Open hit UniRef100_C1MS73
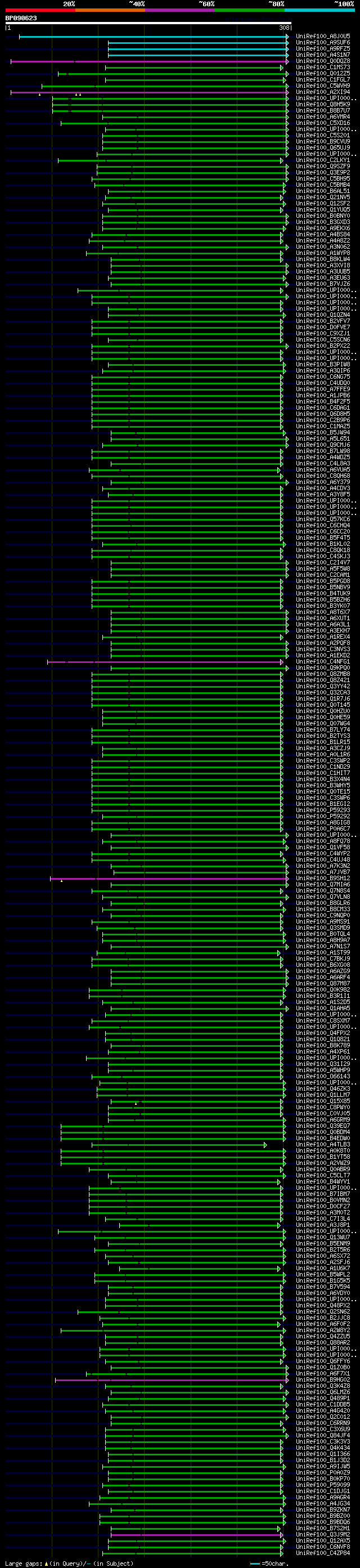 323,68
